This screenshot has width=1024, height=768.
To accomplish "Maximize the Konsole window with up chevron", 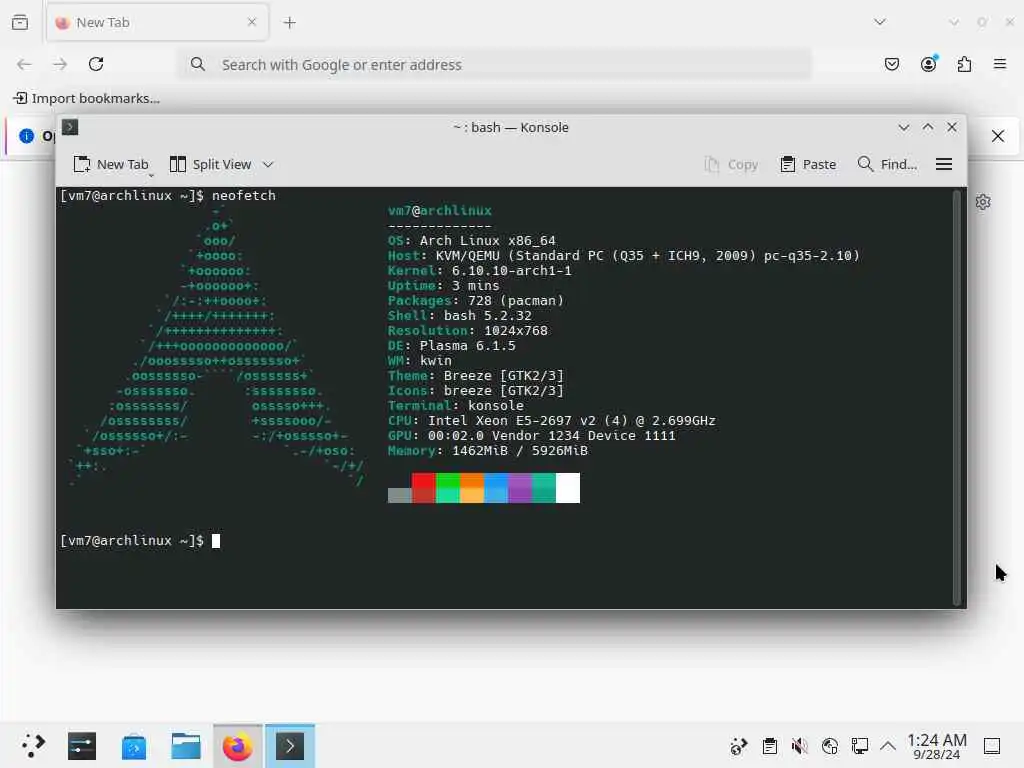I will 928,127.
